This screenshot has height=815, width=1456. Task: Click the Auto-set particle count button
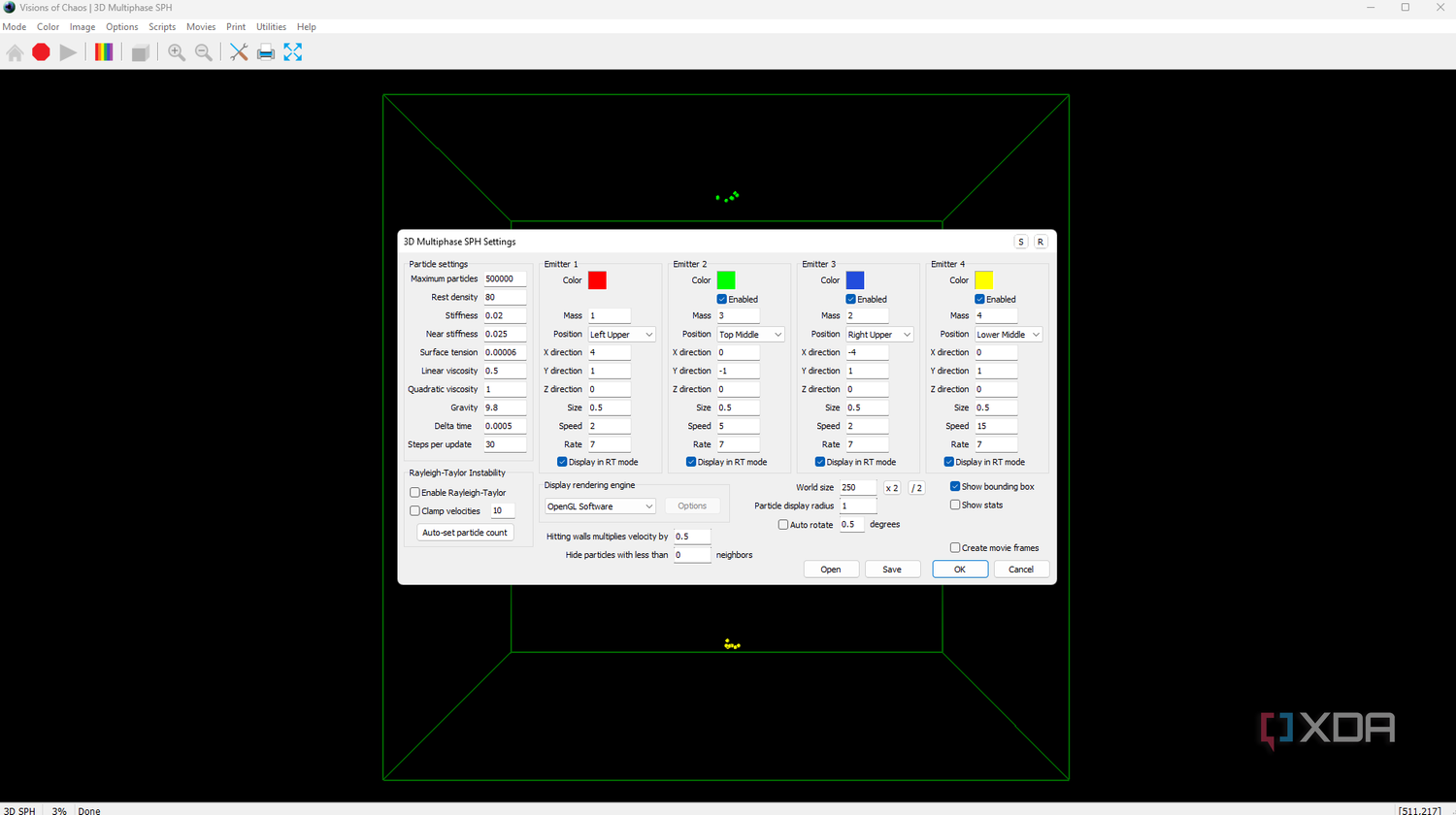pyautogui.click(x=465, y=533)
